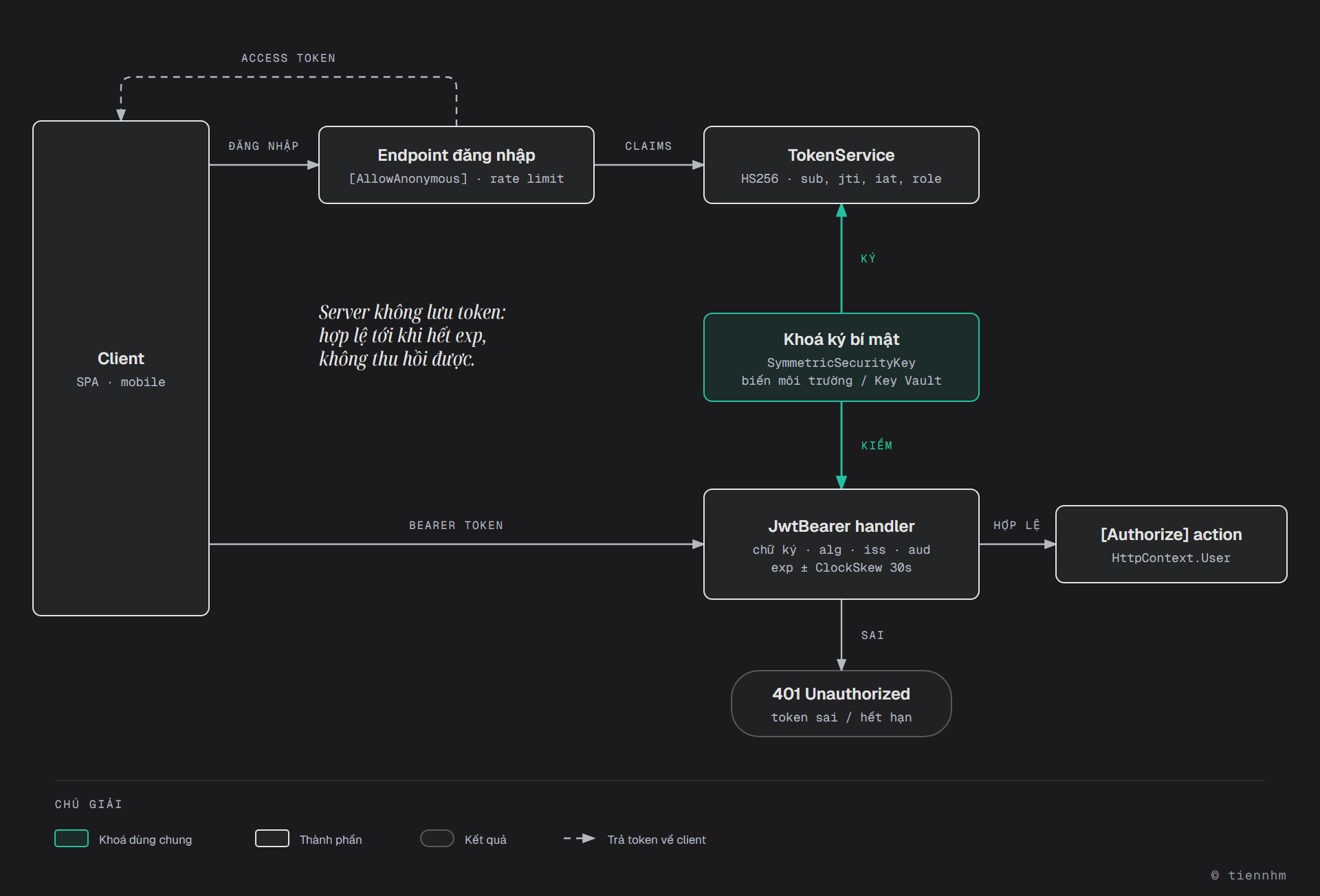Select the Client SPA mobile box

(x=121, y=368)
